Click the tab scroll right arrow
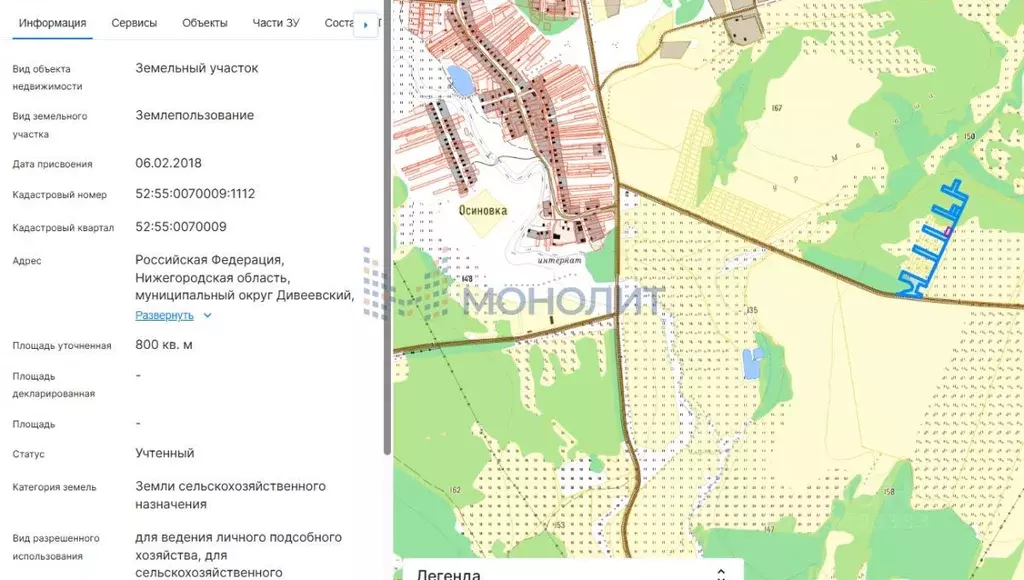 [366, 24]
